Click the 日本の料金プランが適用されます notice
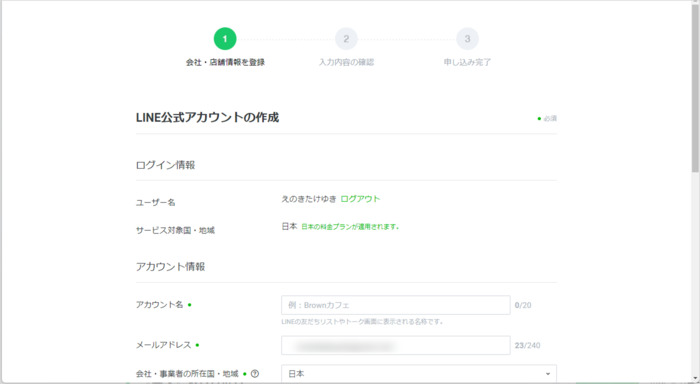 click(x=350, y=227)
